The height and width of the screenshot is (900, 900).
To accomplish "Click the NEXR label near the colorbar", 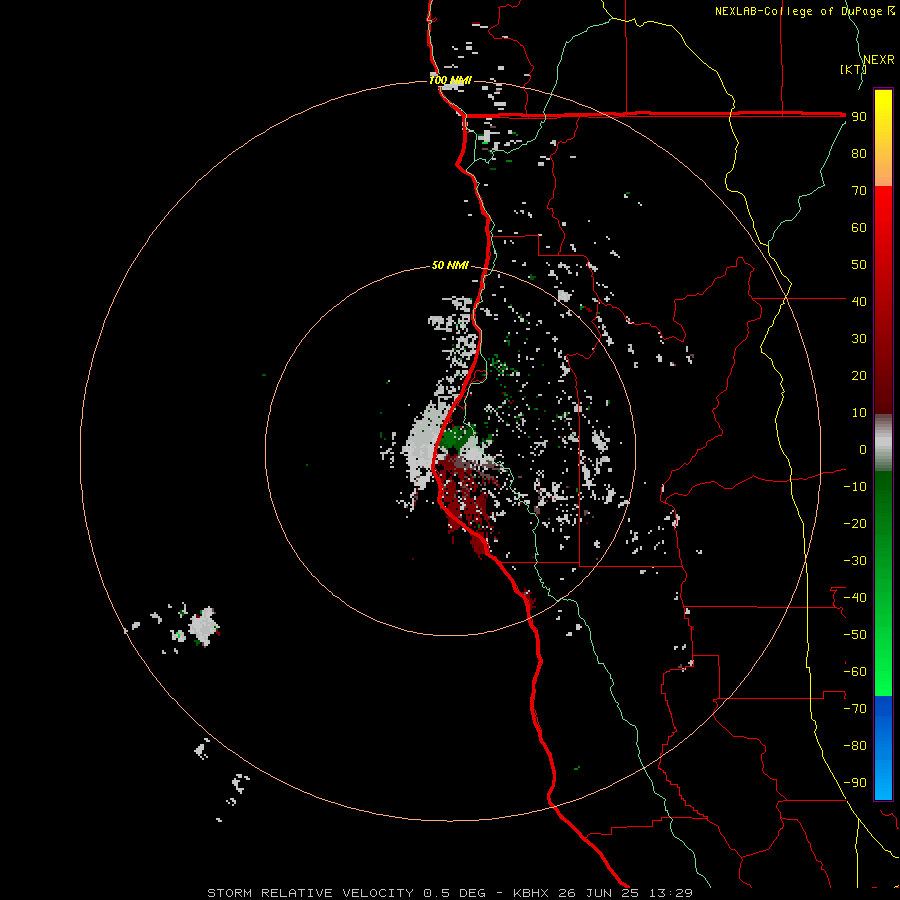I will click(879, 59).
